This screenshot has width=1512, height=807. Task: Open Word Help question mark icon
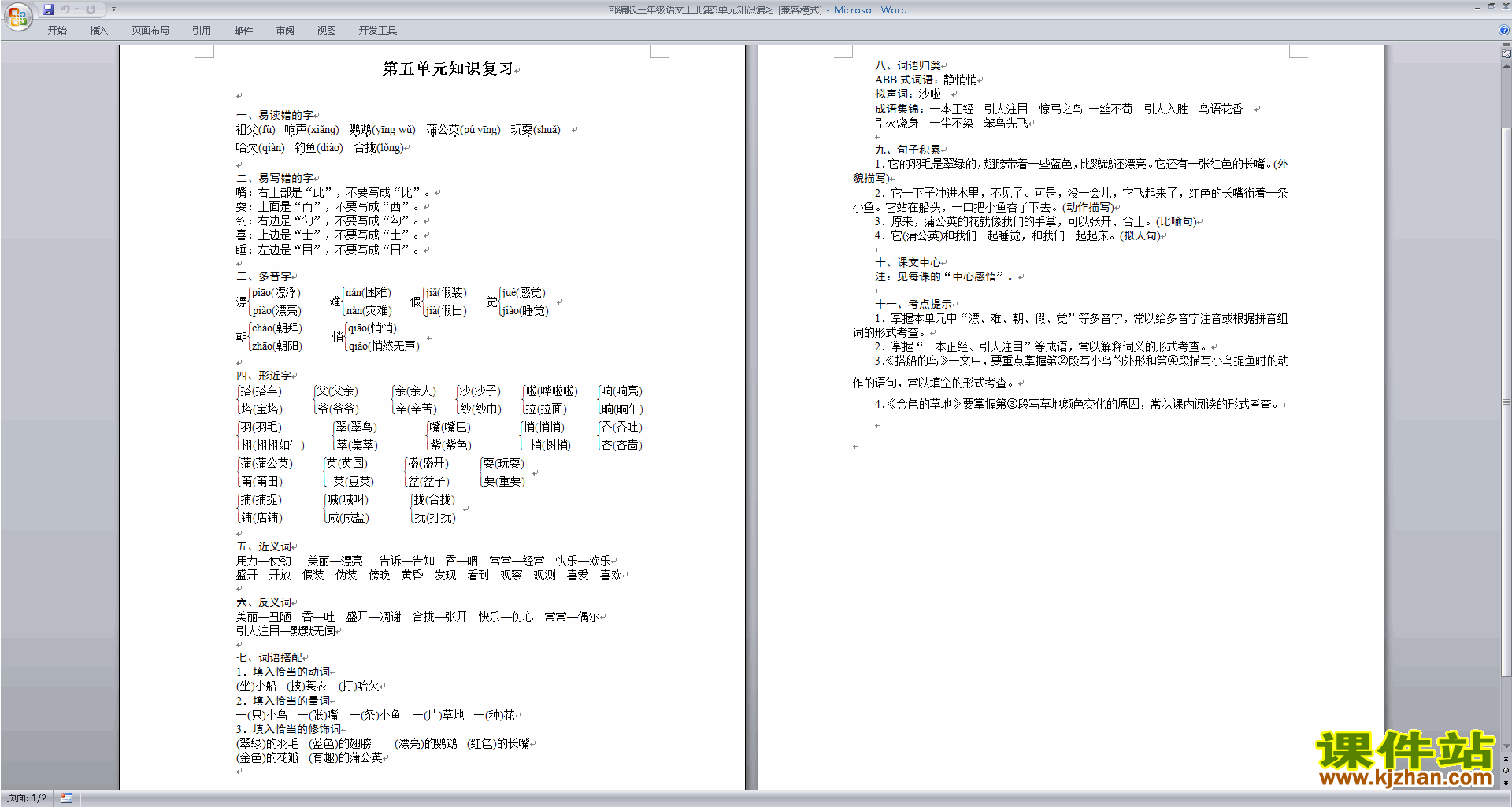pos(1504,30)
